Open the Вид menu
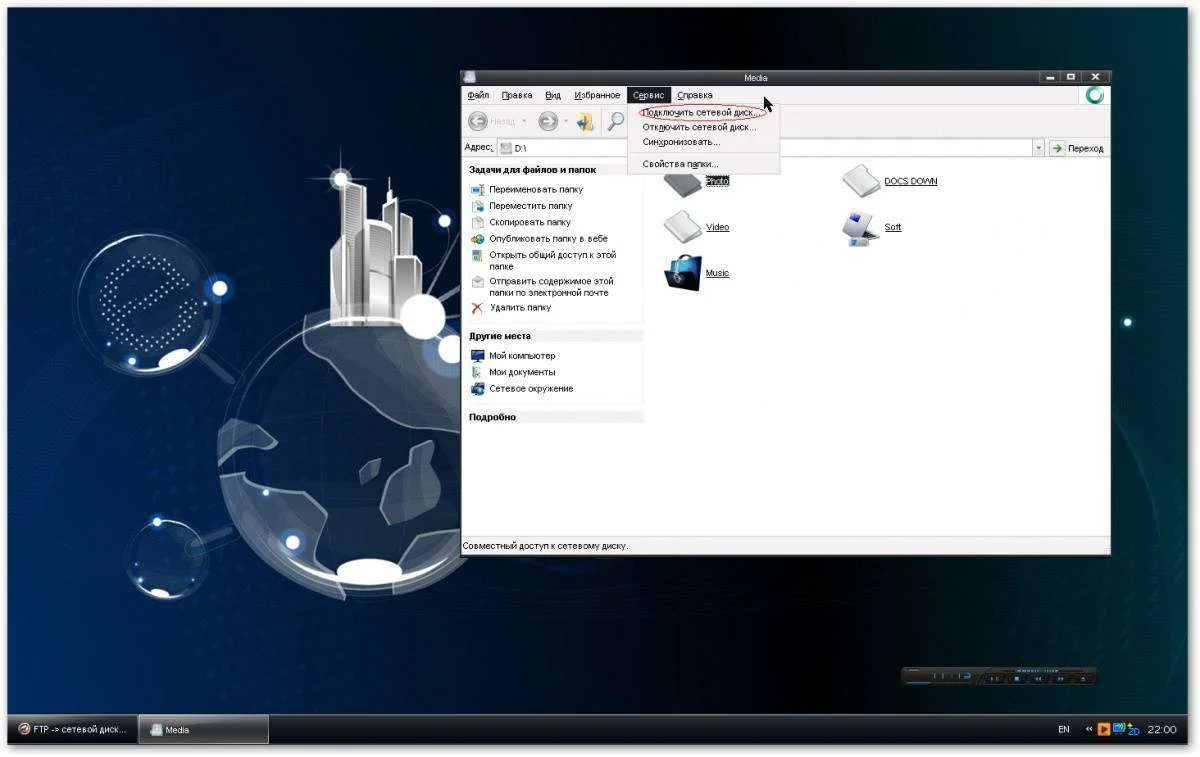 [553, 95]
